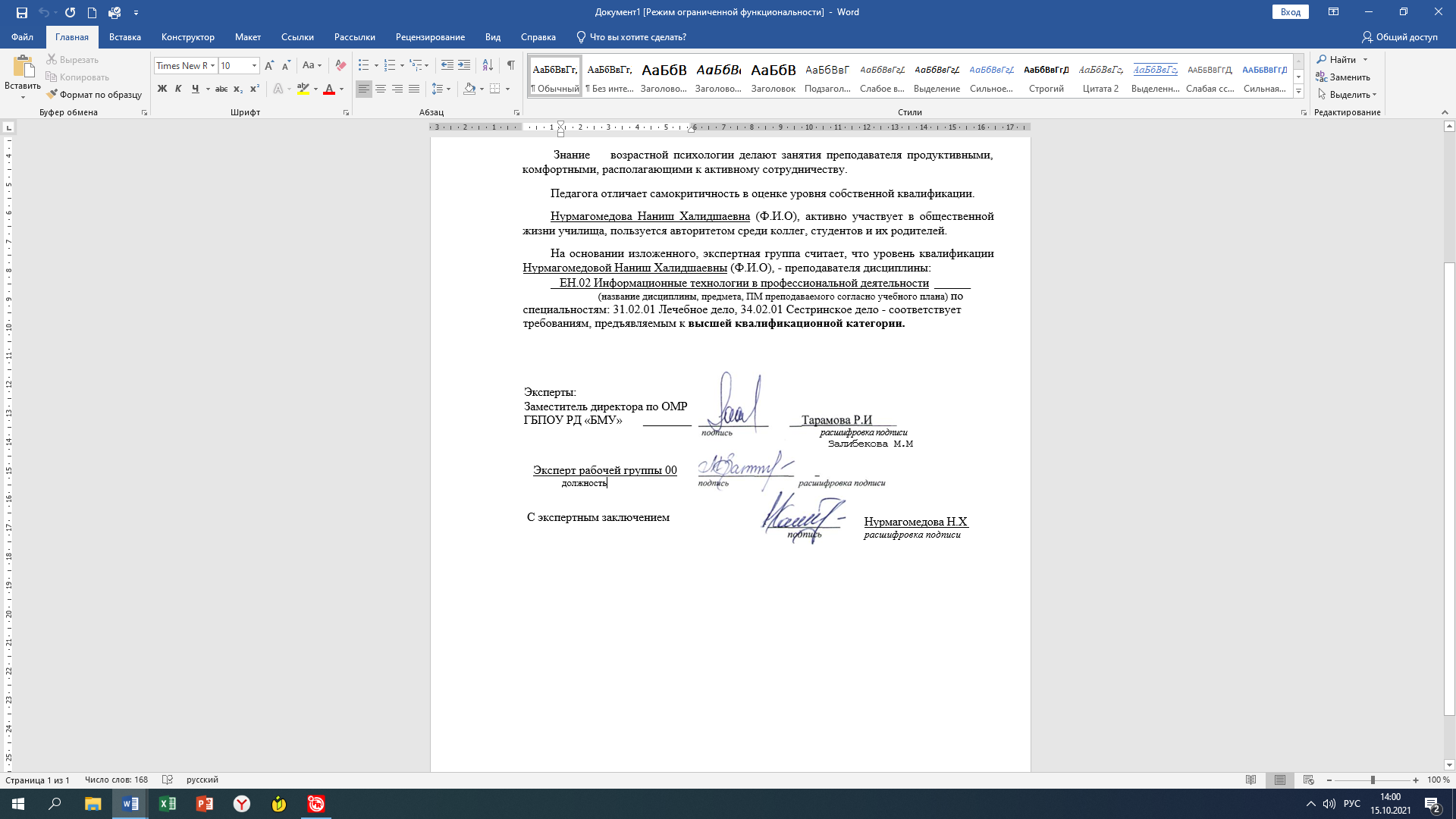Copy selection with Копировать
This screenshot has height=819, width=1456.
pos(77,77)
